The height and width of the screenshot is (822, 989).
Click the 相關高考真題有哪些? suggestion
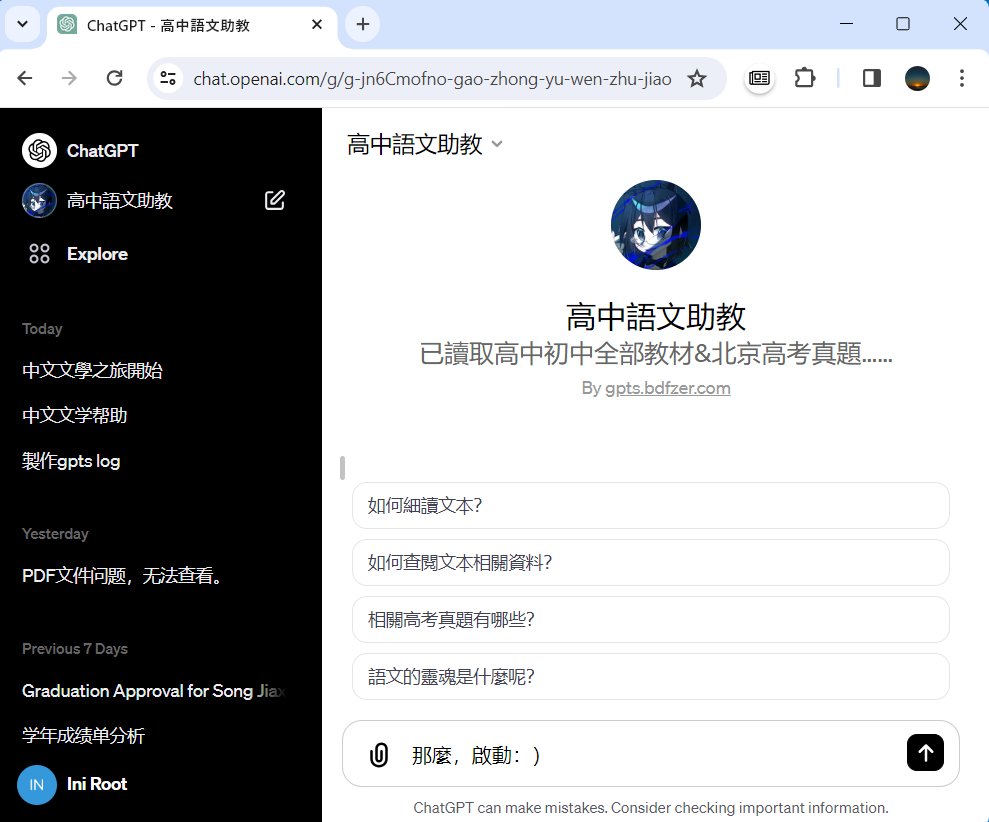click(650, 619)
